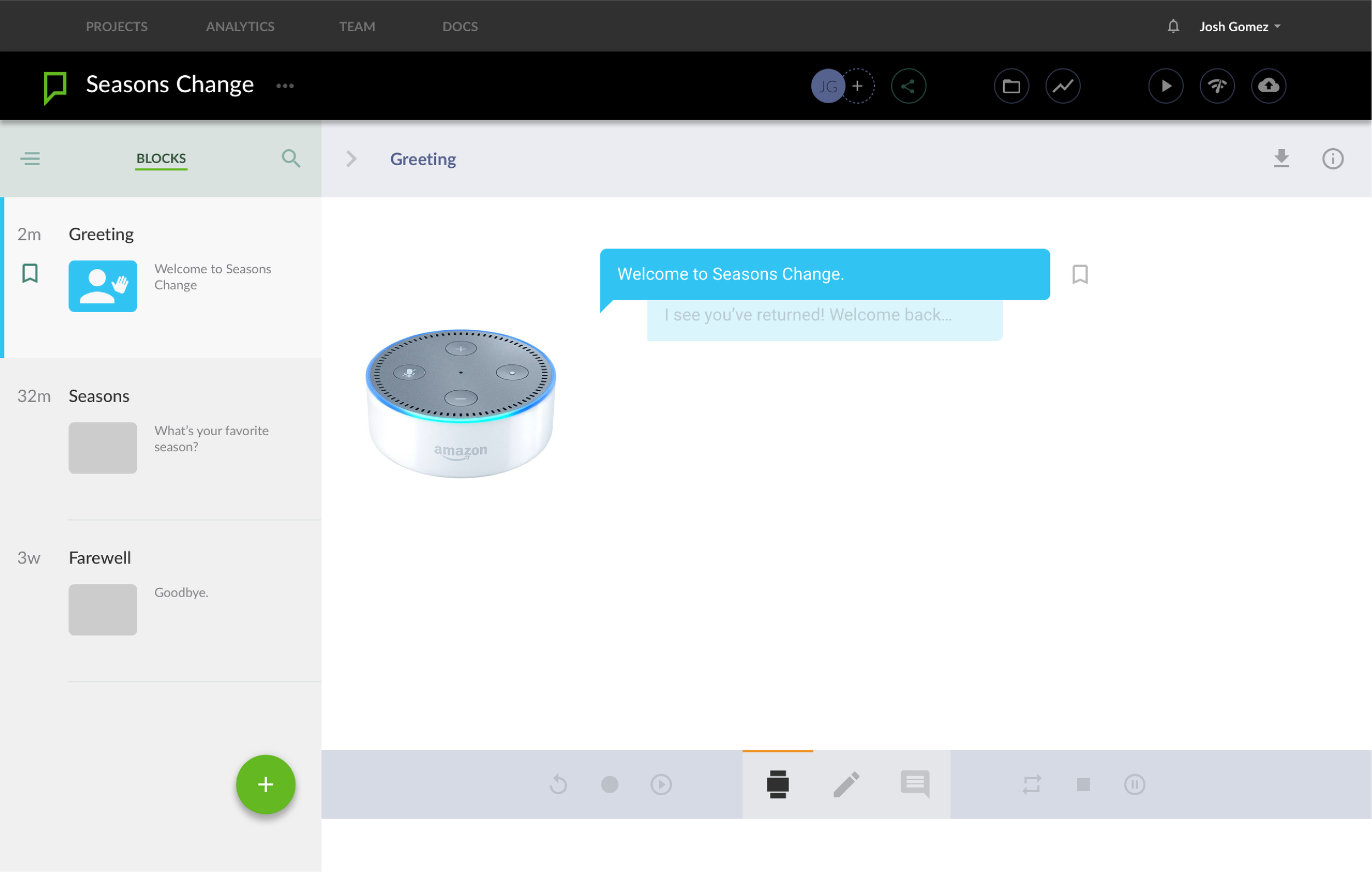This screenshot has width=1372, height=872.
Task: Expand the chevron before Greeting breadcrumb
Action: point(352,159)
